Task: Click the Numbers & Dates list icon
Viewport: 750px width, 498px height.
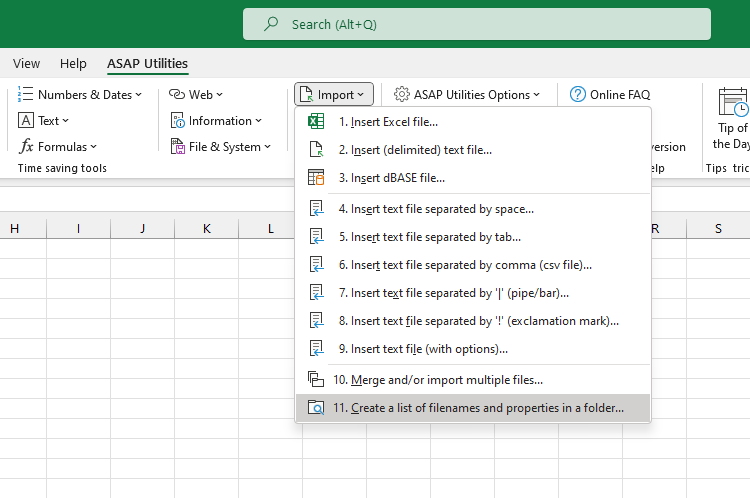Action: 25,94
